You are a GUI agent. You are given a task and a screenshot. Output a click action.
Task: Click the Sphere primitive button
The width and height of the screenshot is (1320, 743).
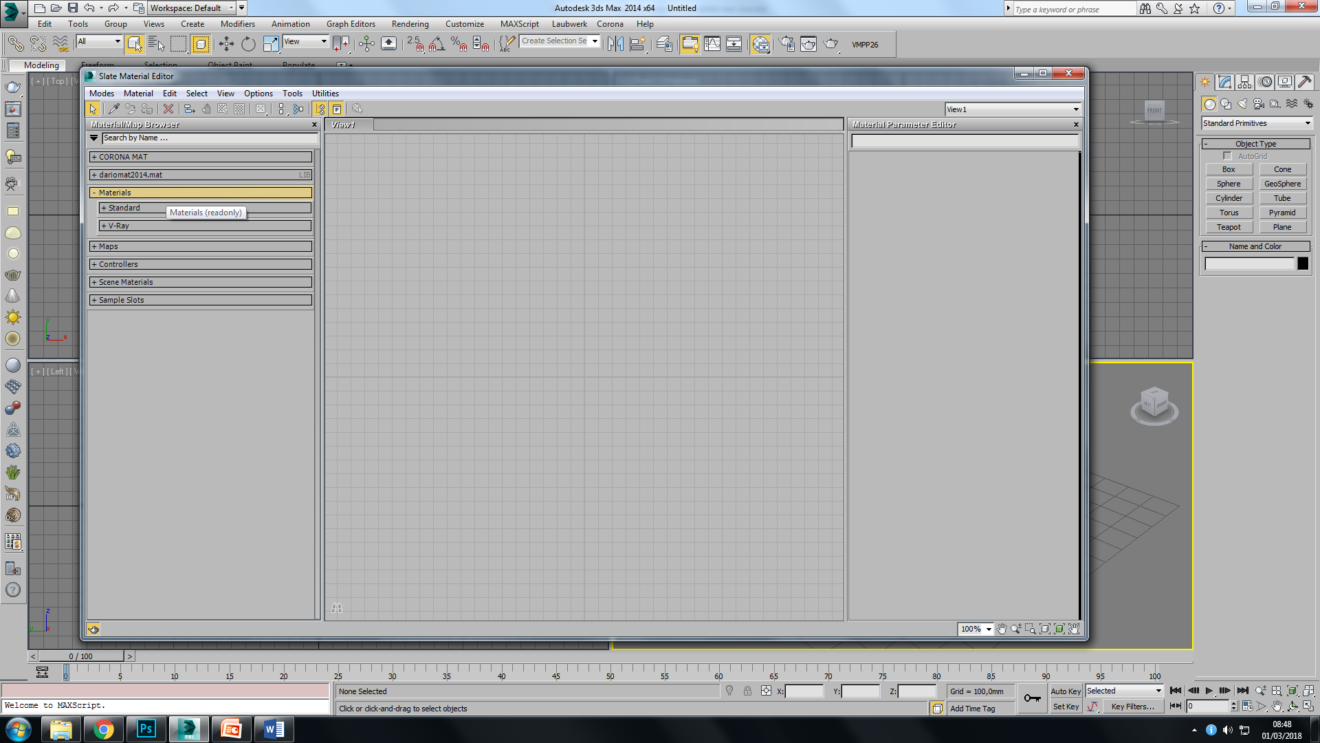tap(1229, 184)
